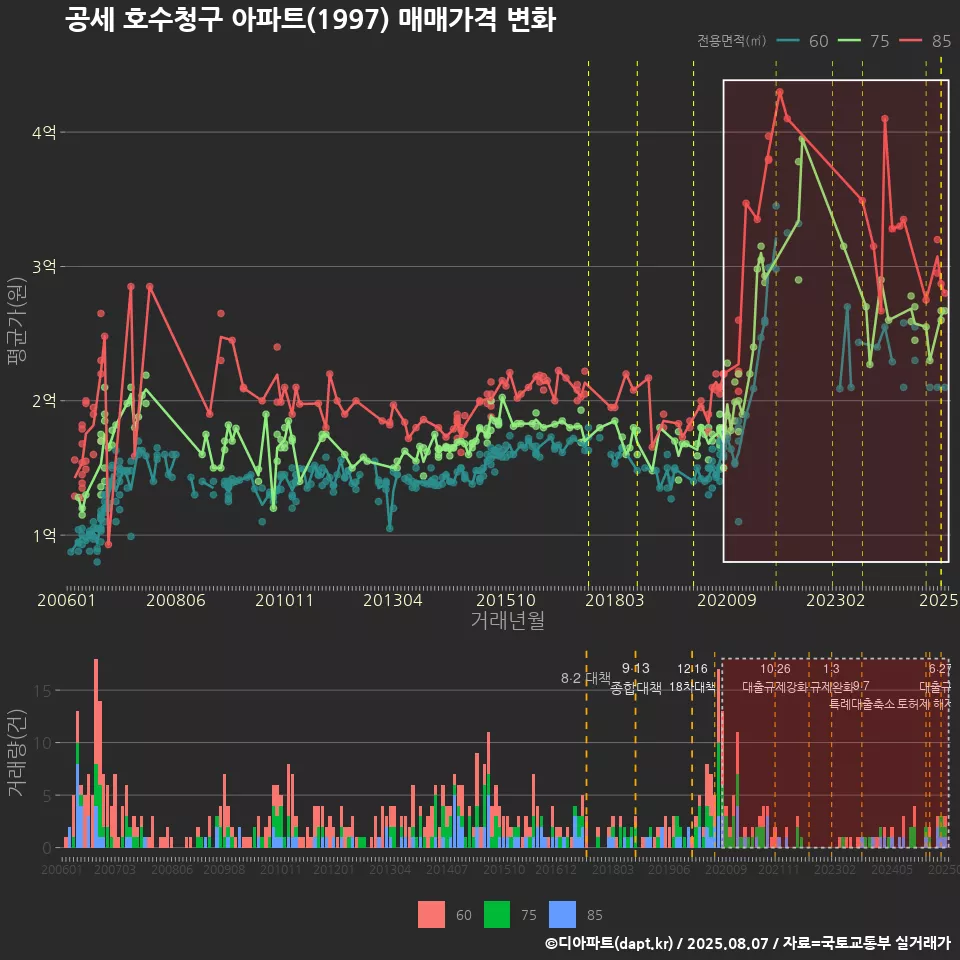Click the chart title 공세 호수청구 아파트(1997) 매매가격 변화
Screen dimensions: 960x960
tap(310, 20)
